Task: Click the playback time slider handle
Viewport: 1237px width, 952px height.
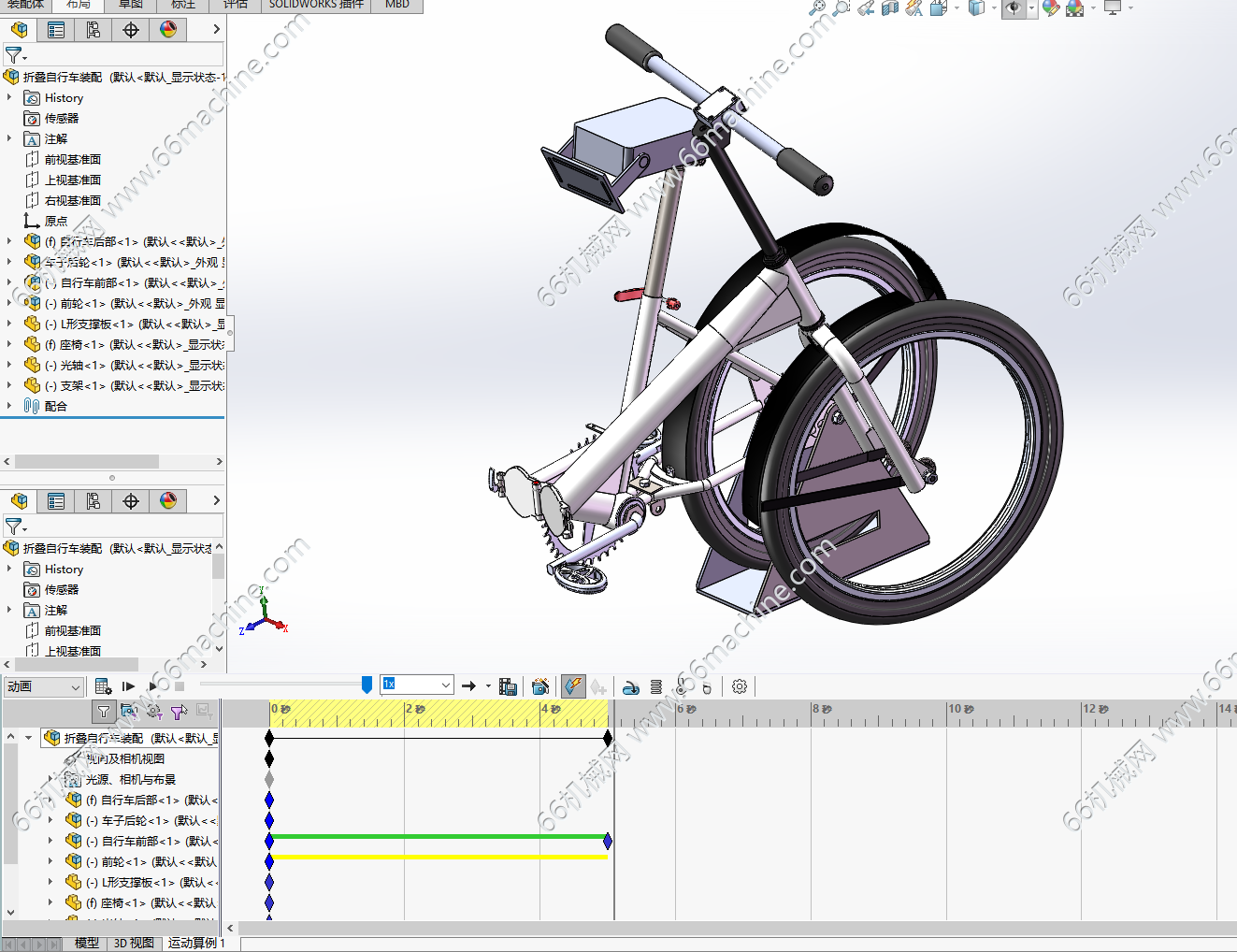Action: (x=367, y=685)
